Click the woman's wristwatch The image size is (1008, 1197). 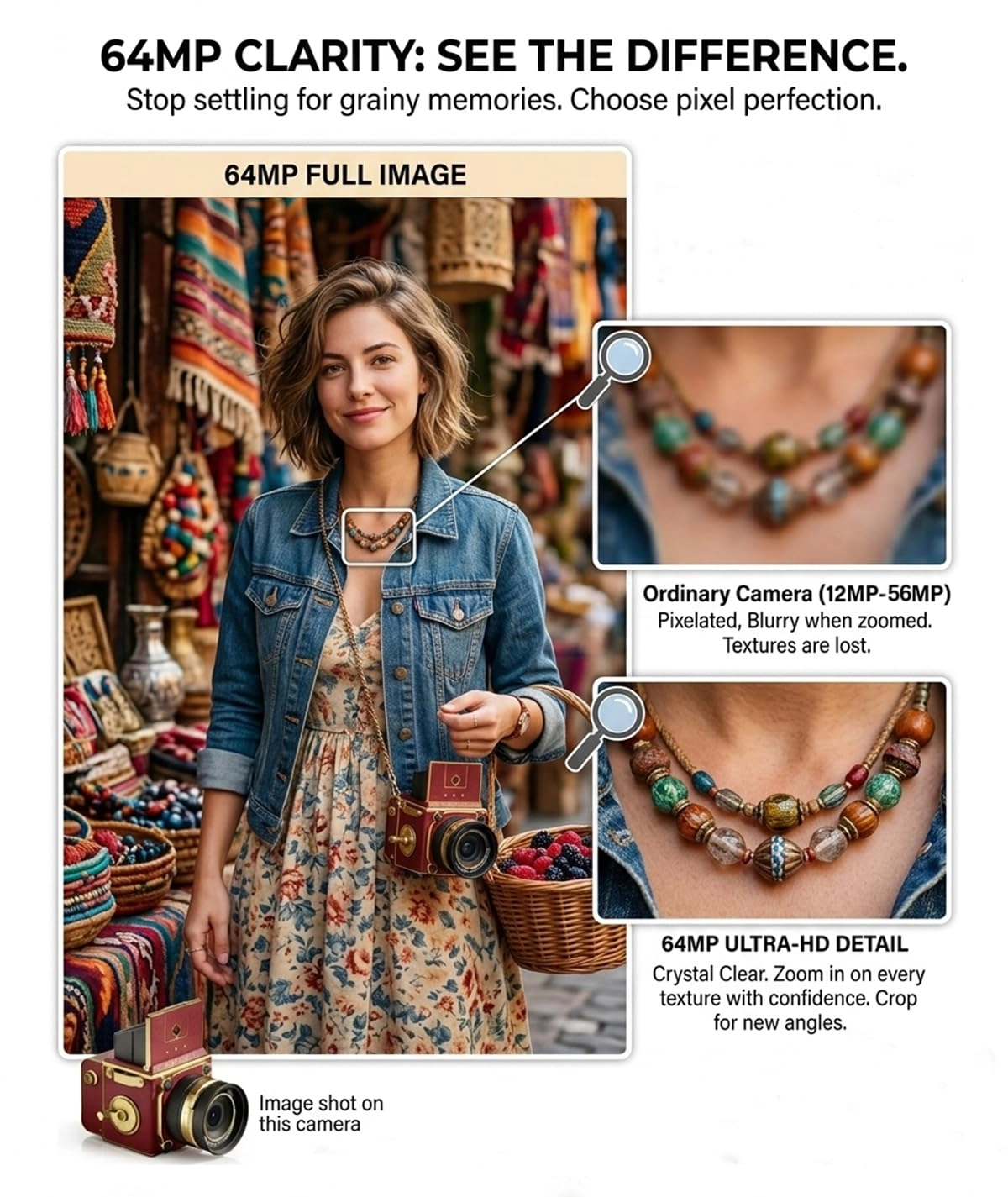[522, 720]
